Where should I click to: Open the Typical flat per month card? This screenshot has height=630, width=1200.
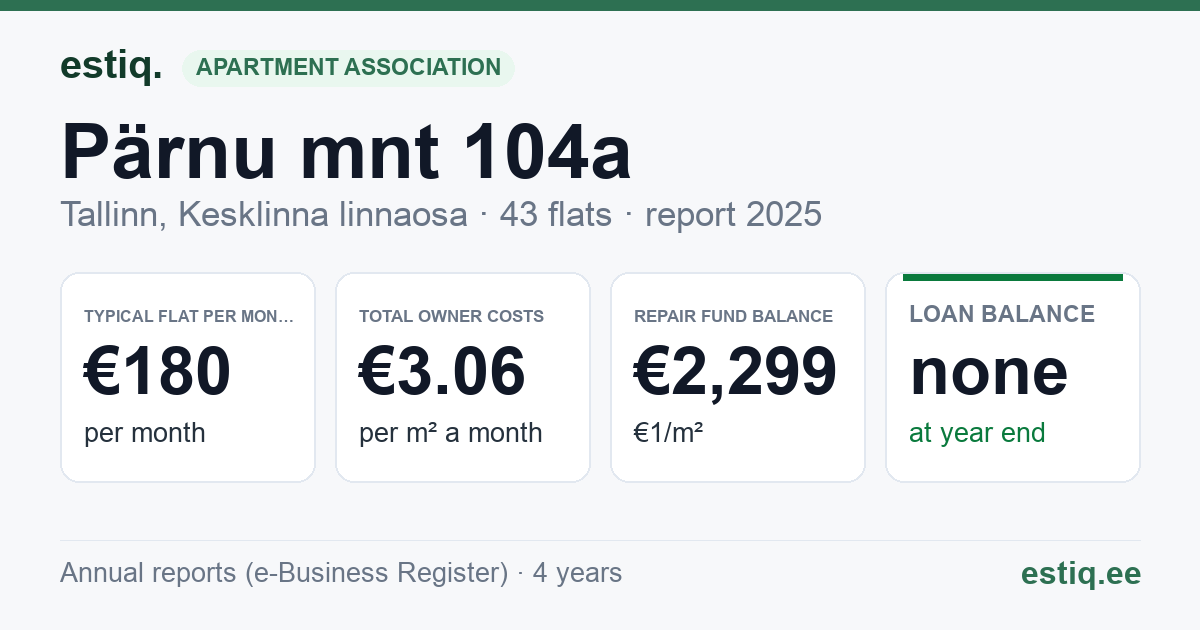(x=188, y=377)
